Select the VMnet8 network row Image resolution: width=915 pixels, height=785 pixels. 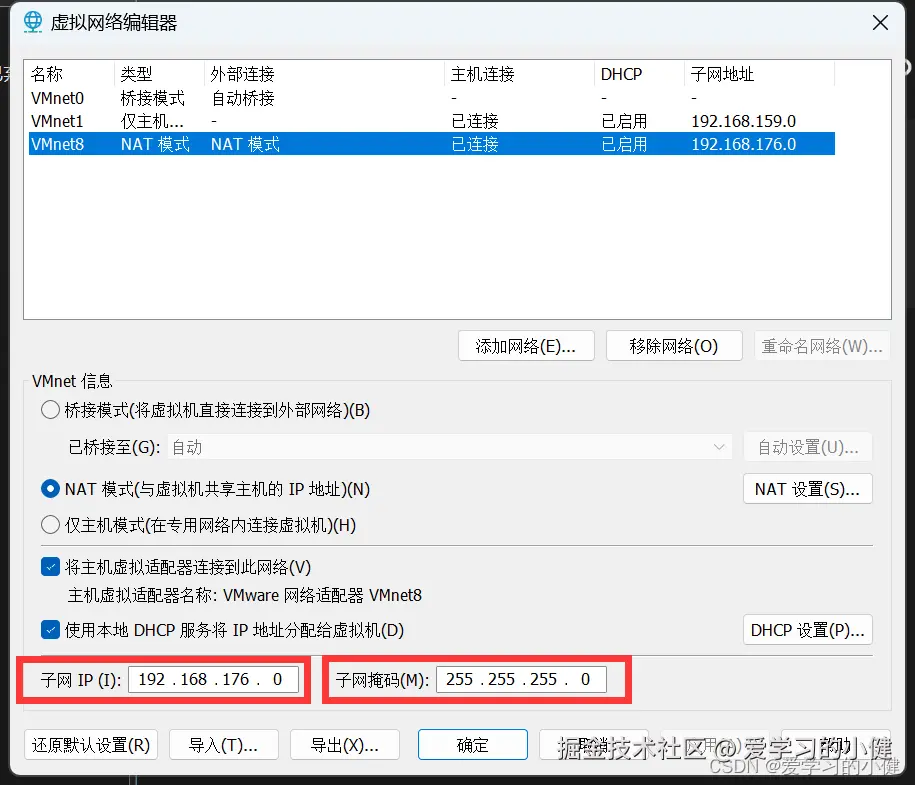click(x=432, y=144)
